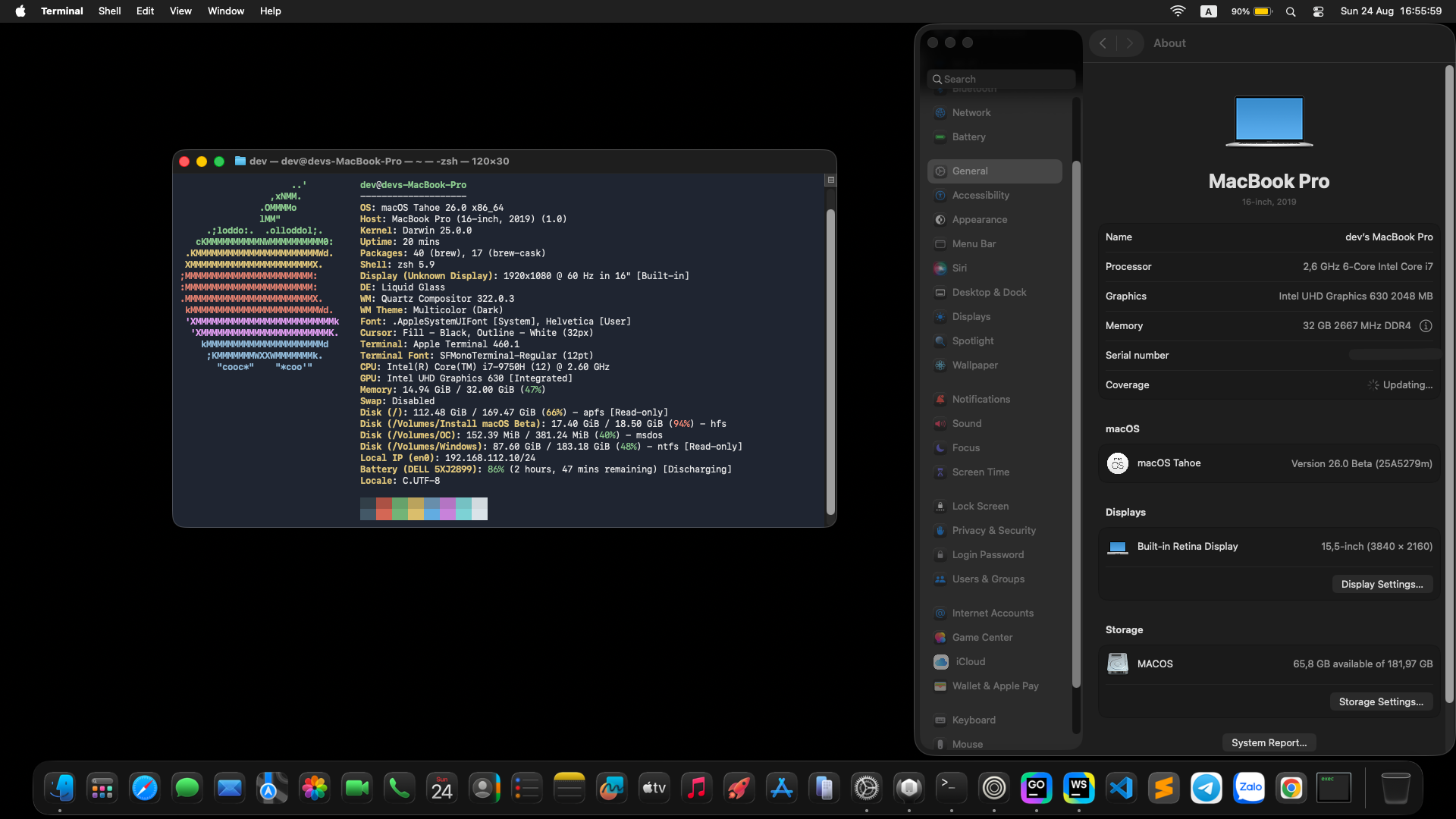Open Safari from the Dock
The width and height of the screenshot is (1456, 819).
[144, 789]
